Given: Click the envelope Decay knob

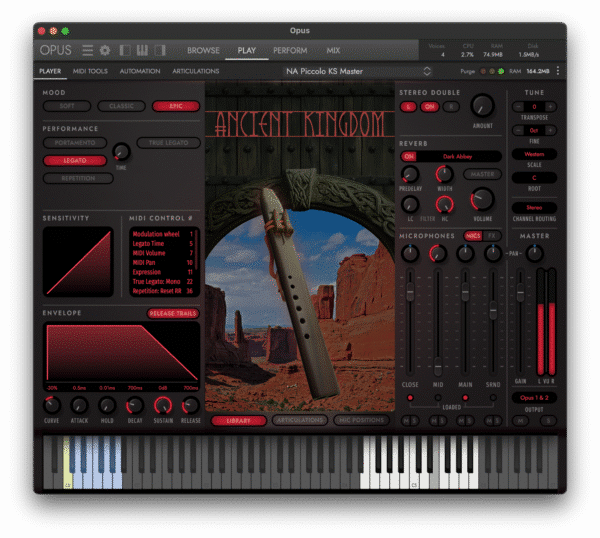Looking at the screenshot, I should [x=135, y=406].
